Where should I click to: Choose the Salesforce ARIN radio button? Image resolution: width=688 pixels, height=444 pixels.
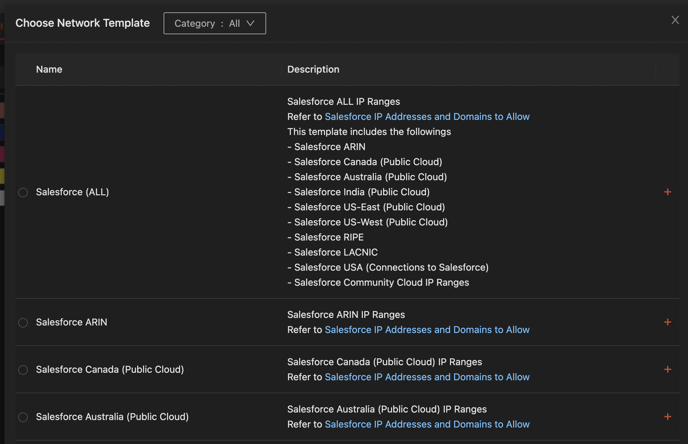pyautogui.click(x=23, y=322)
